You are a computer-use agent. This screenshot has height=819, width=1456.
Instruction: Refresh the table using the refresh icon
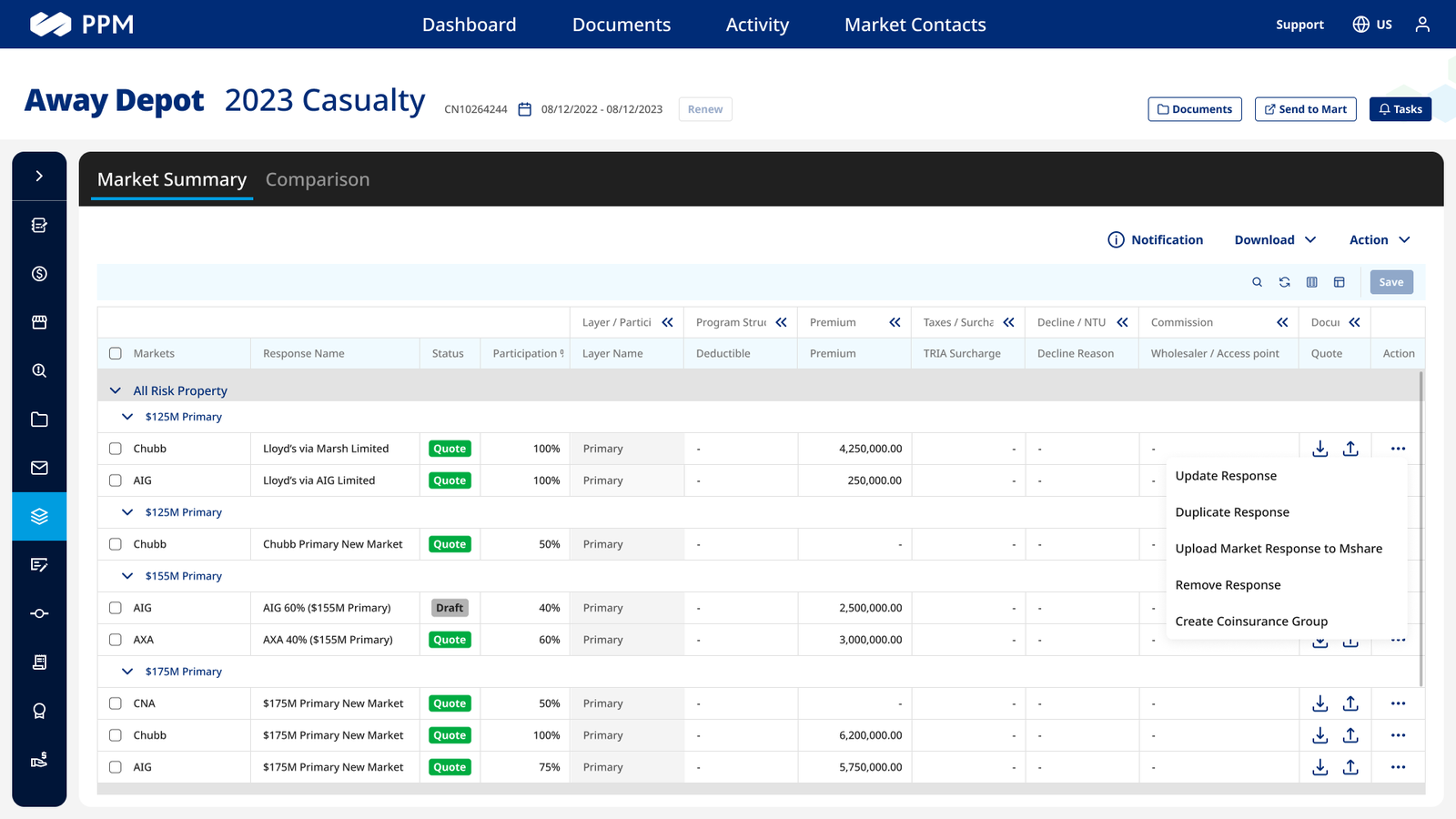tap(1284, 282)
